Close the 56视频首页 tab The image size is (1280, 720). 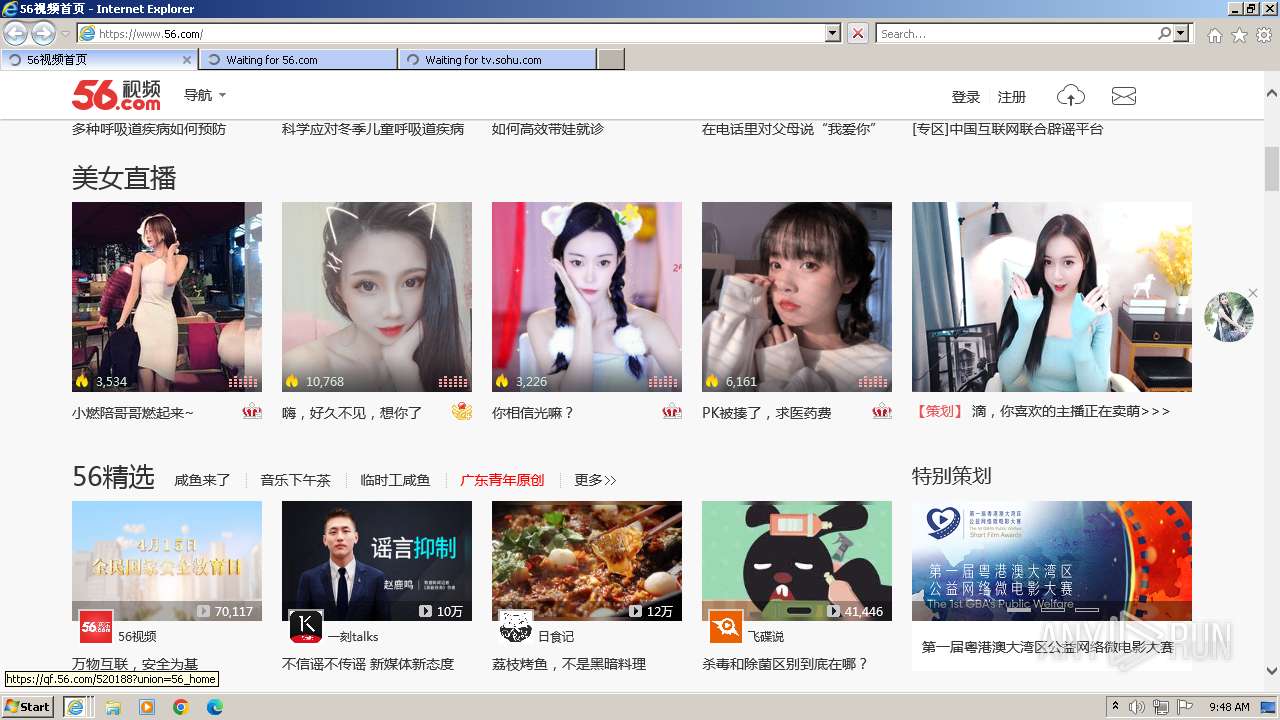pyautogui.click(x=186, y=60)
